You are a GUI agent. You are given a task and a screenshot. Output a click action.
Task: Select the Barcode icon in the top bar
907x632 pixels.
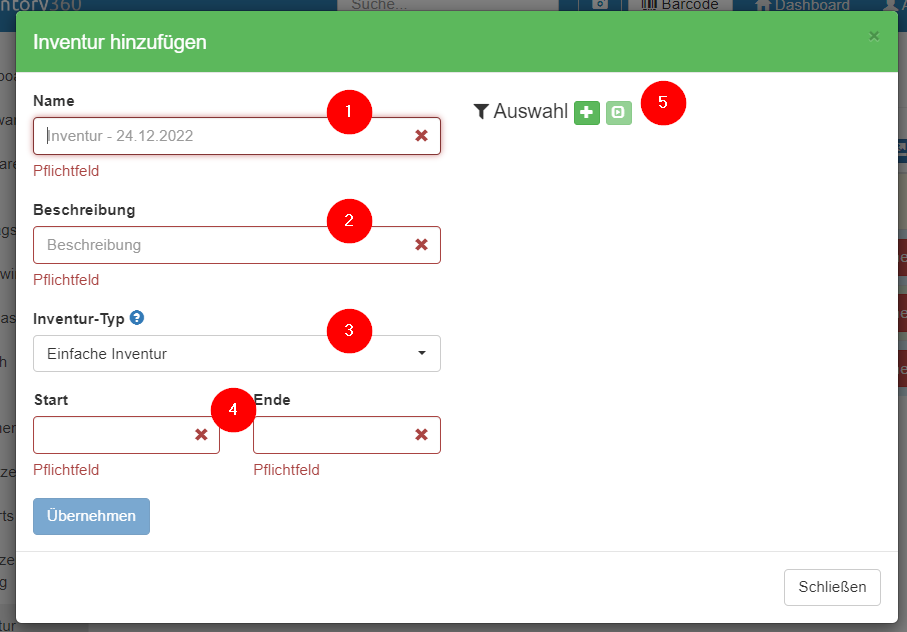[679, 5]
